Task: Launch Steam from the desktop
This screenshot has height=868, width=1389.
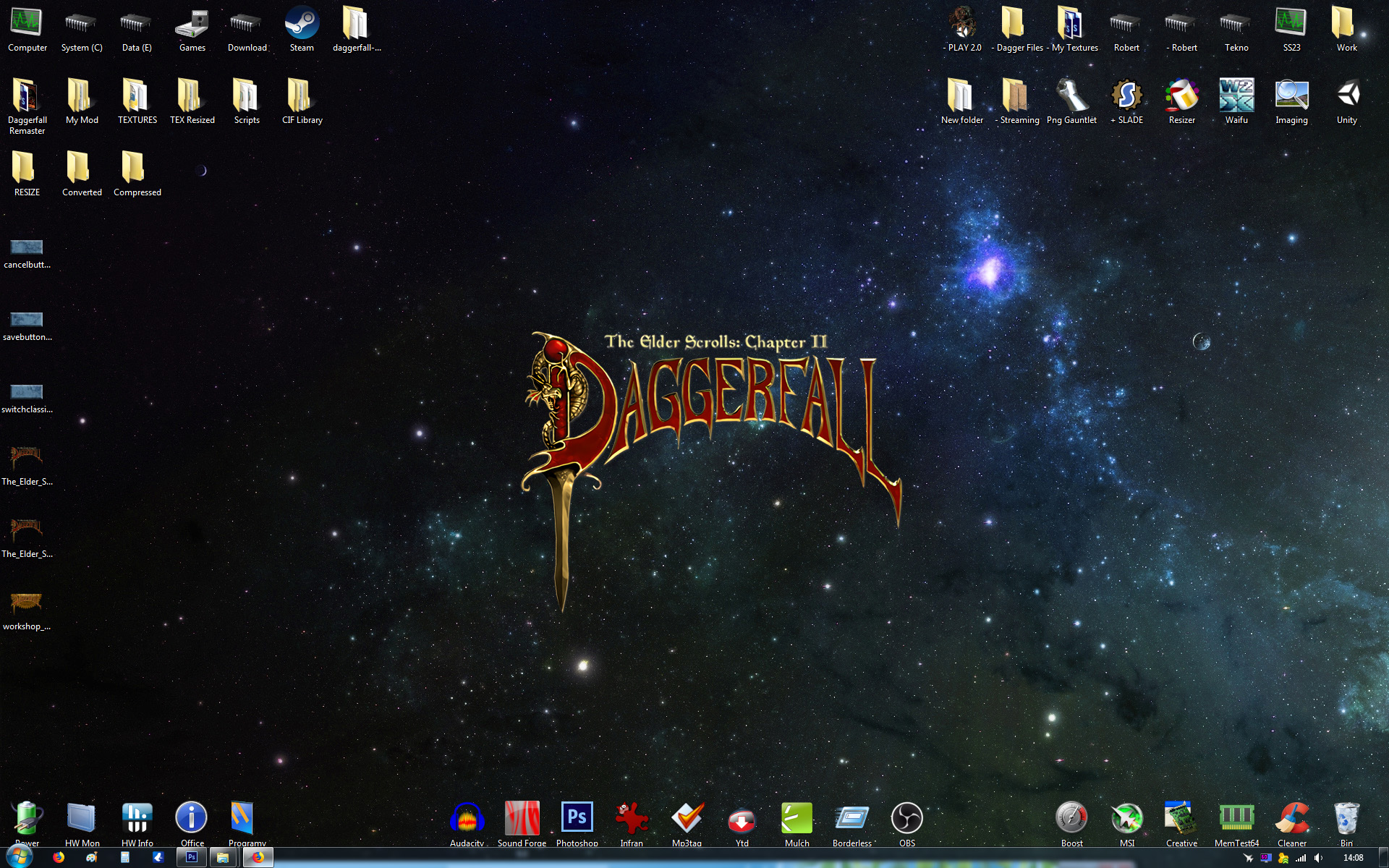Action: pos(302,30)
